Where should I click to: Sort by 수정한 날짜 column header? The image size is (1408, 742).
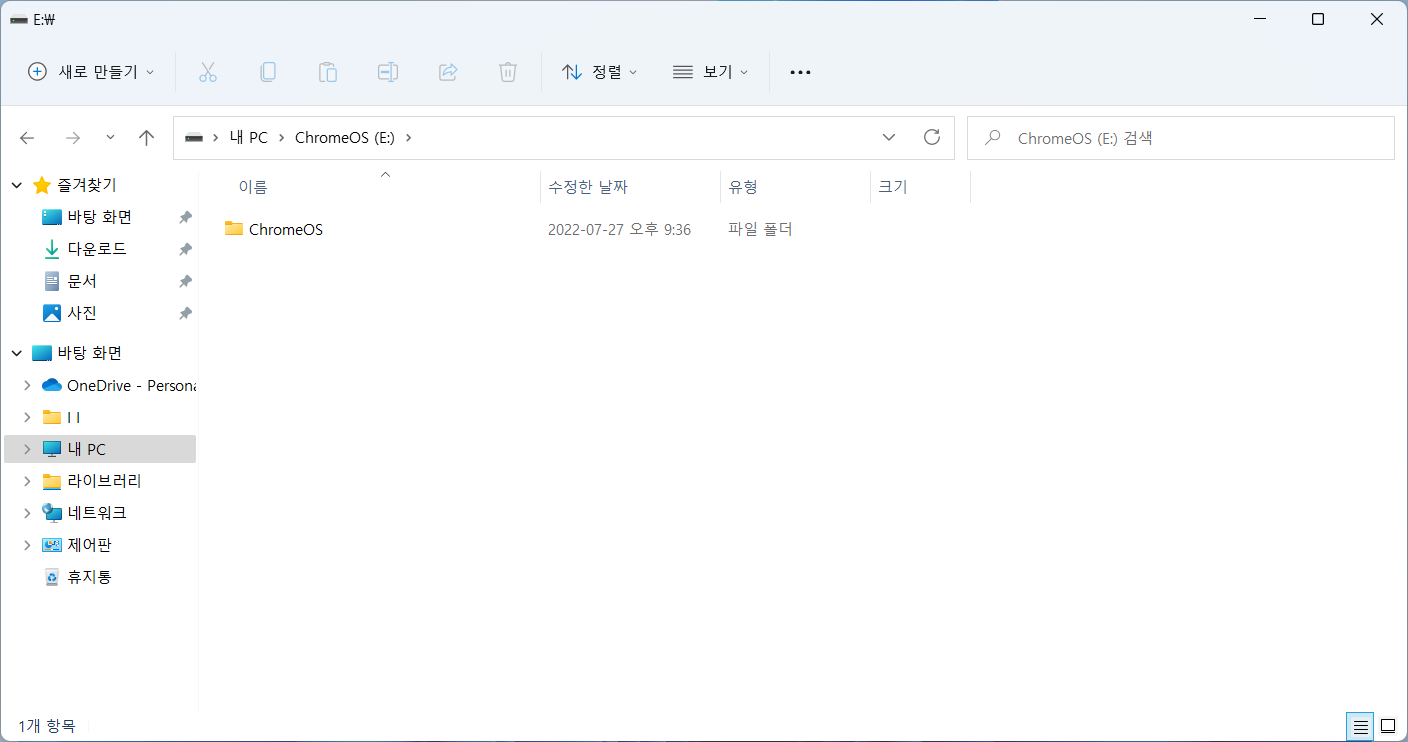[x=588, y=187]
